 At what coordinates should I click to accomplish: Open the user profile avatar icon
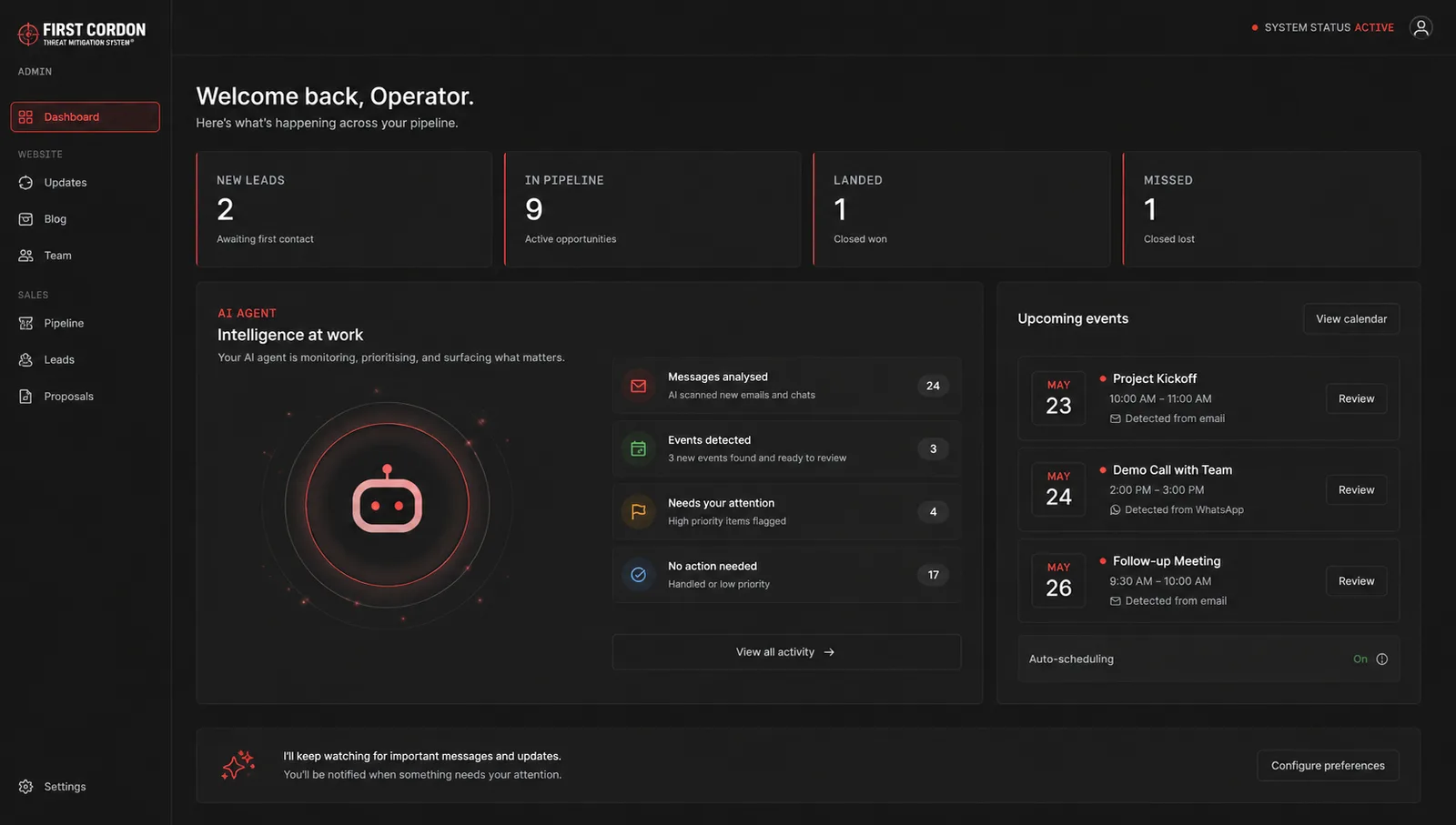click(x=1421, y=27)
